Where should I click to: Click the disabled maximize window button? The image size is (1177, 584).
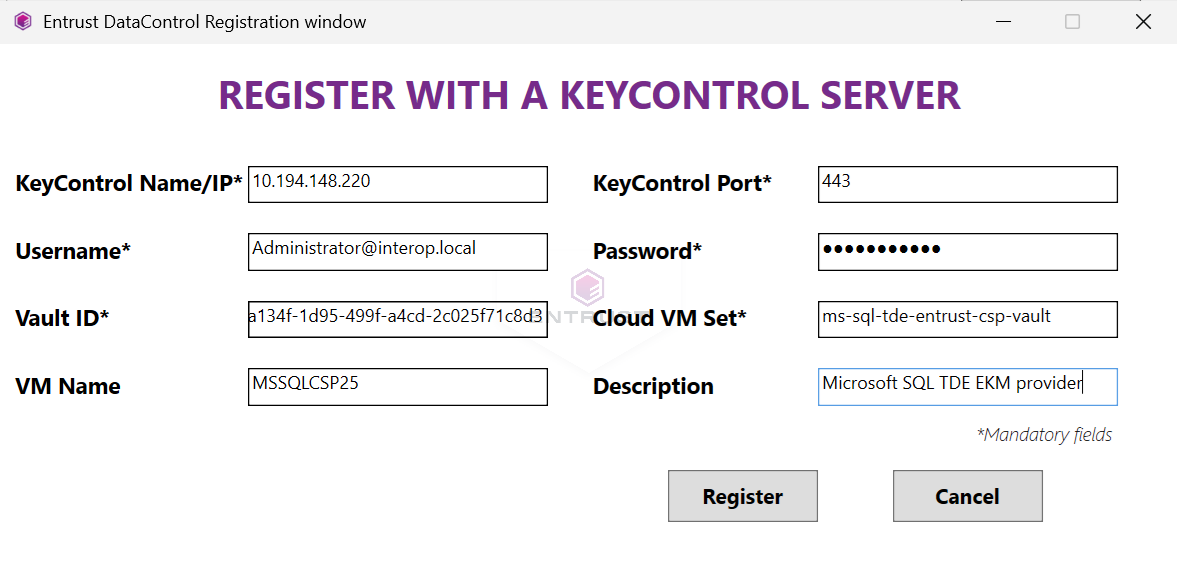[x=1072, y=21]
